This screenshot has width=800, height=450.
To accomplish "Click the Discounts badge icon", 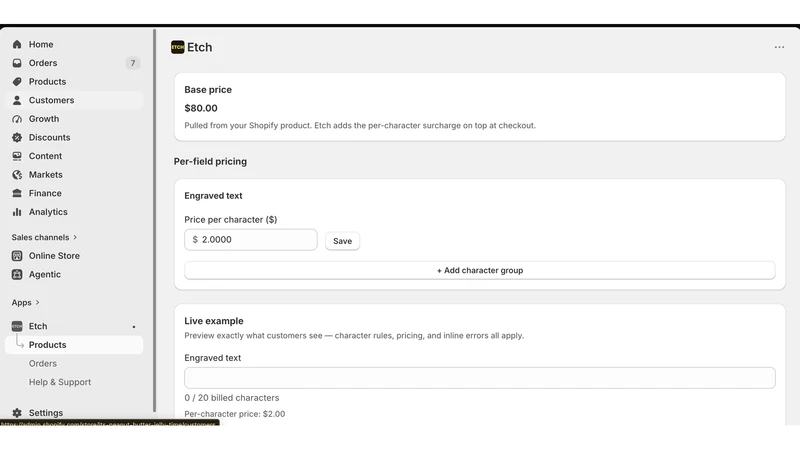I will click(x=17, y=137).
